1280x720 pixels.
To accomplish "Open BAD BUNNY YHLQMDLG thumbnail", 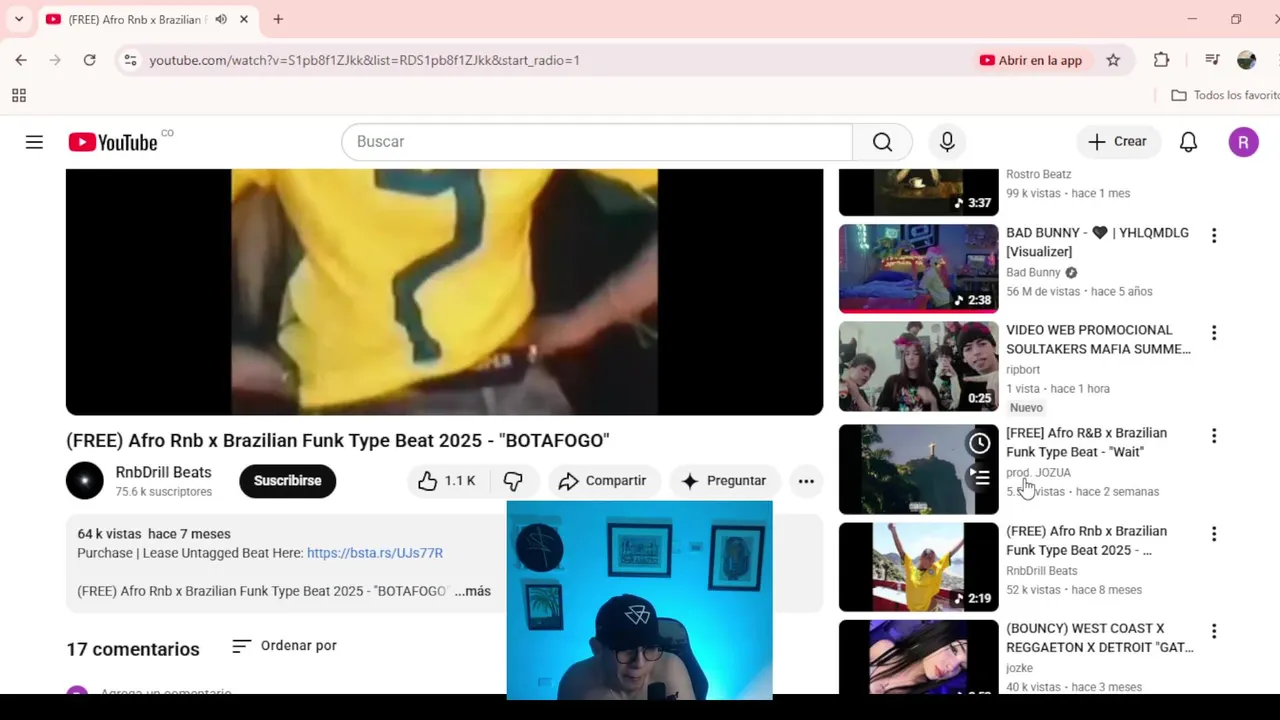I will (918, 268).
